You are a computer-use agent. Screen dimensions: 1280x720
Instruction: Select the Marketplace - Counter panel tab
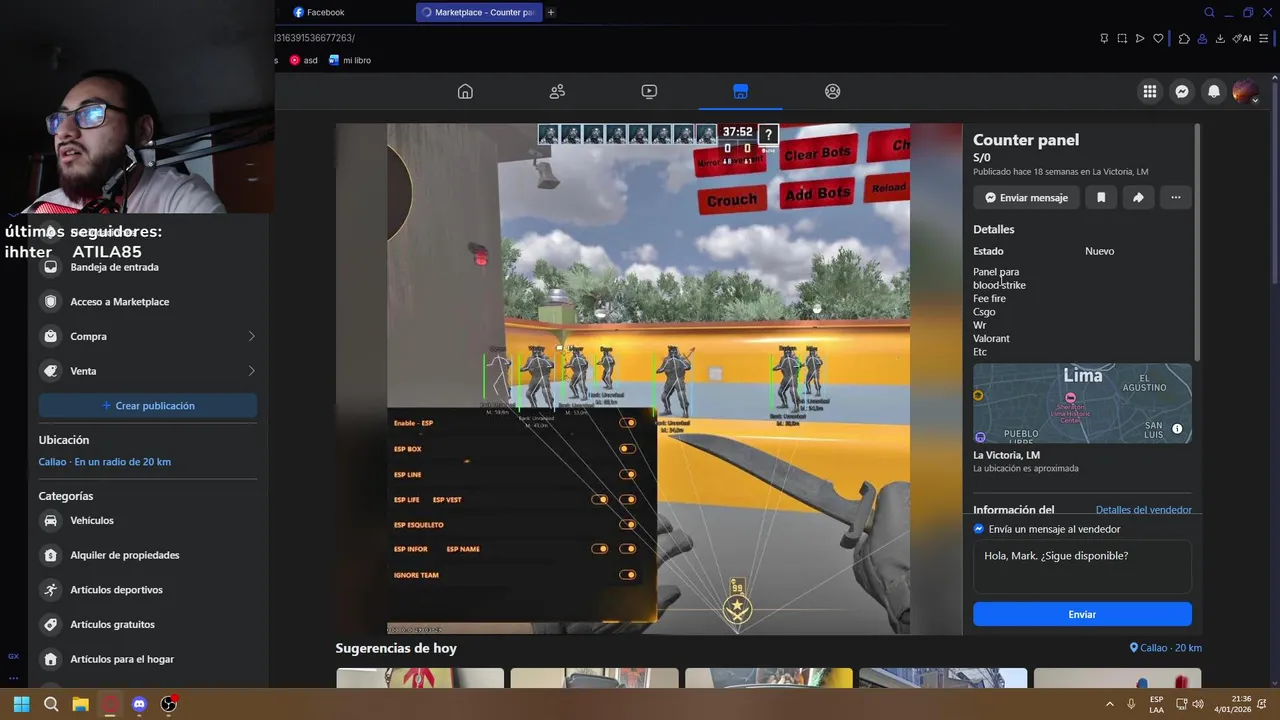(x=479, y=12)
